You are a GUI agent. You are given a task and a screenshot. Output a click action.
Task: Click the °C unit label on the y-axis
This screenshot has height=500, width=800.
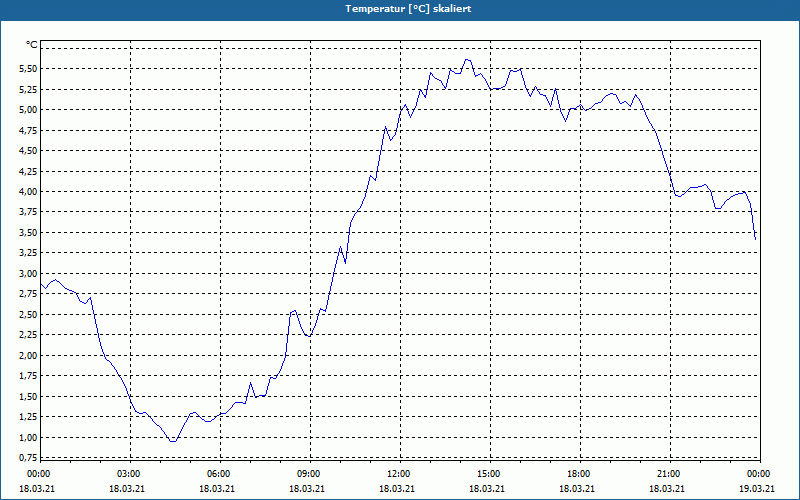coord(32,45)
